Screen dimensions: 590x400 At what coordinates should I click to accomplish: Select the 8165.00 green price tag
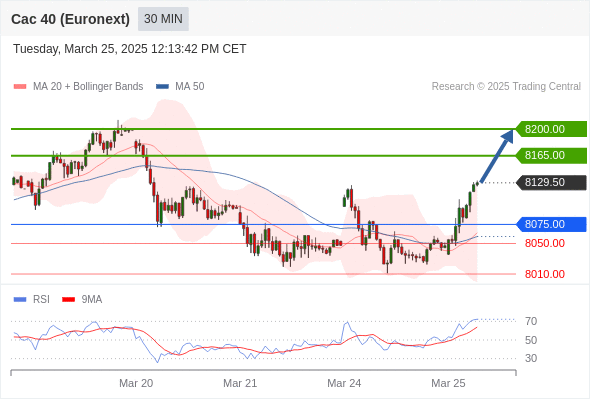tap(551, 155)
